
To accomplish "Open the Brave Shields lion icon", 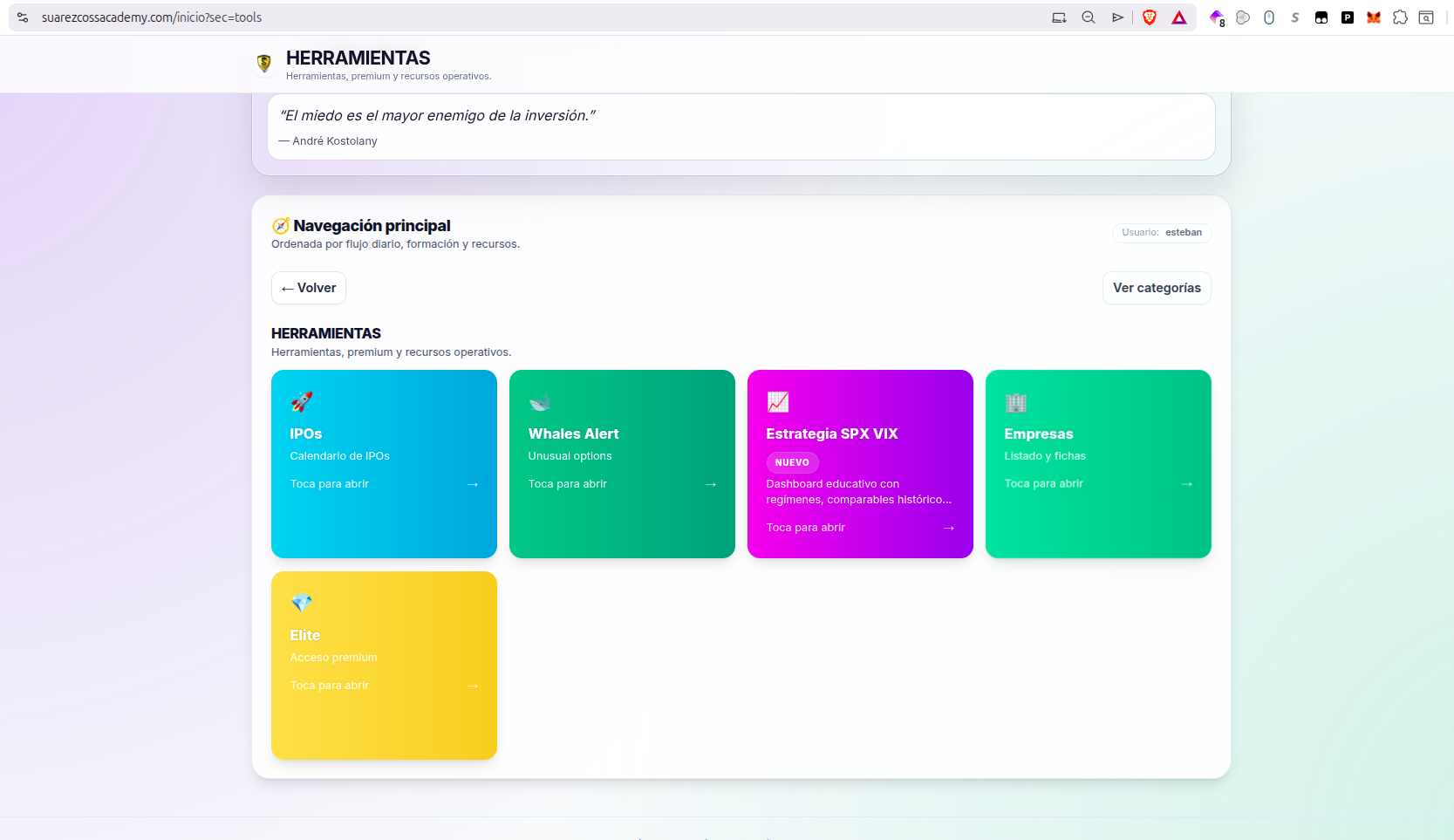I will point(1150,17).
